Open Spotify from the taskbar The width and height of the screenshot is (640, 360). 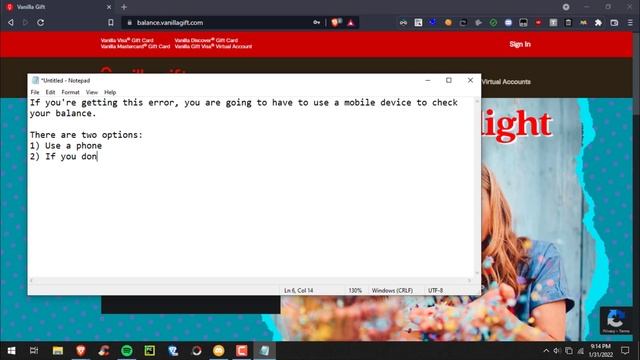(x=127, y=351)
